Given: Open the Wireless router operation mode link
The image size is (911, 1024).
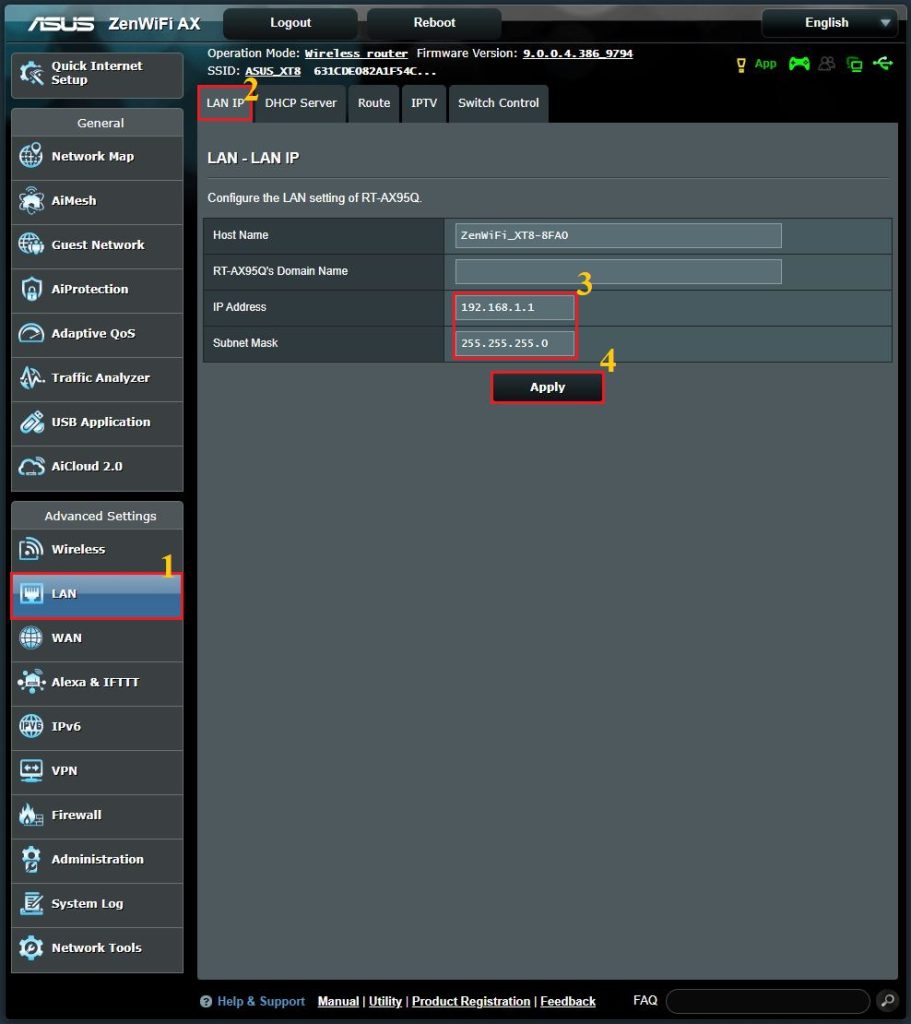Looking at the screenshot, I should pos(356,54).
